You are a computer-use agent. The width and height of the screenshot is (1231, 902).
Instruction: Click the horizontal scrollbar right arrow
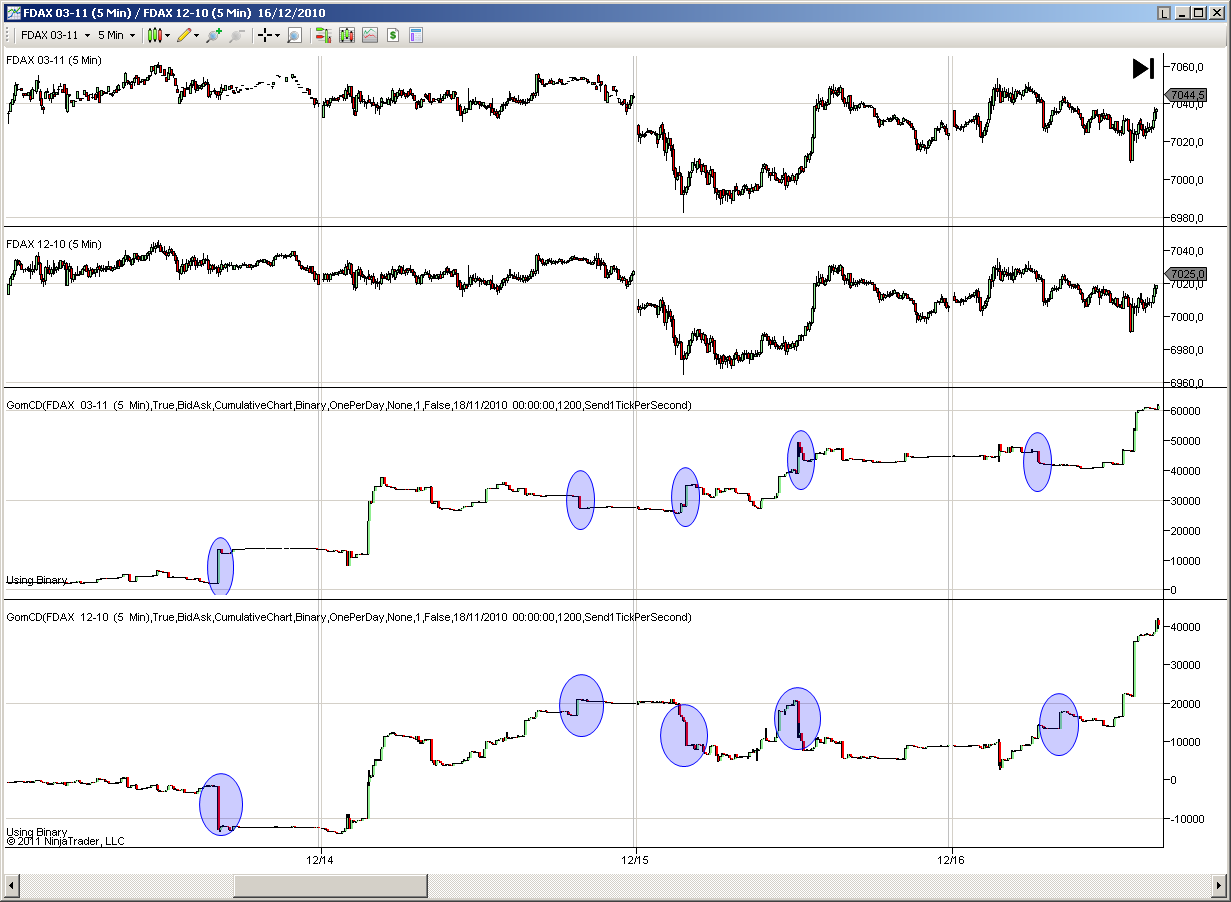click(1218, 886)
